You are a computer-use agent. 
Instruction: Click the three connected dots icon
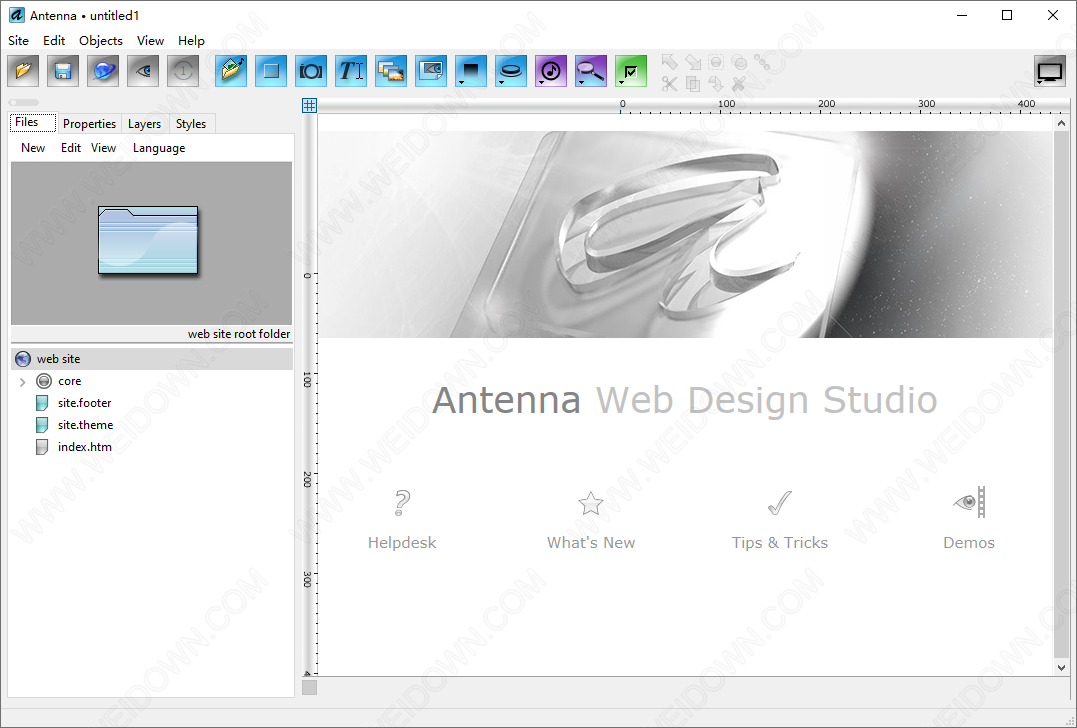(x=762, y=62)
